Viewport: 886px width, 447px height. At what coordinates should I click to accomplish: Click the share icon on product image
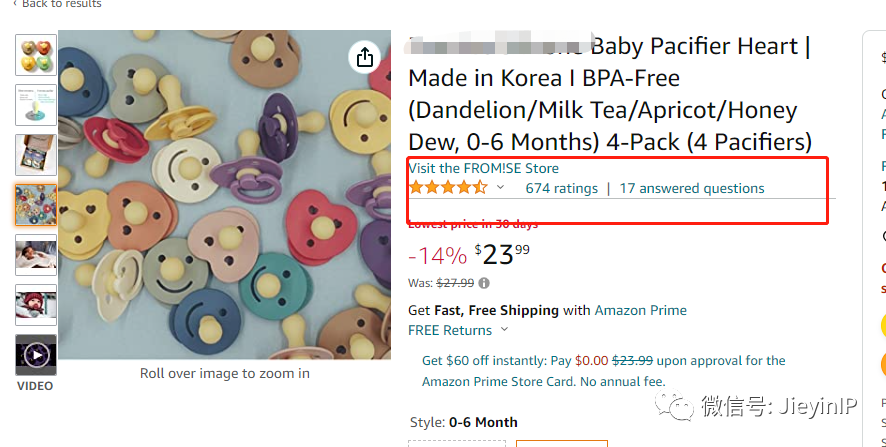[x=365, y=57]
